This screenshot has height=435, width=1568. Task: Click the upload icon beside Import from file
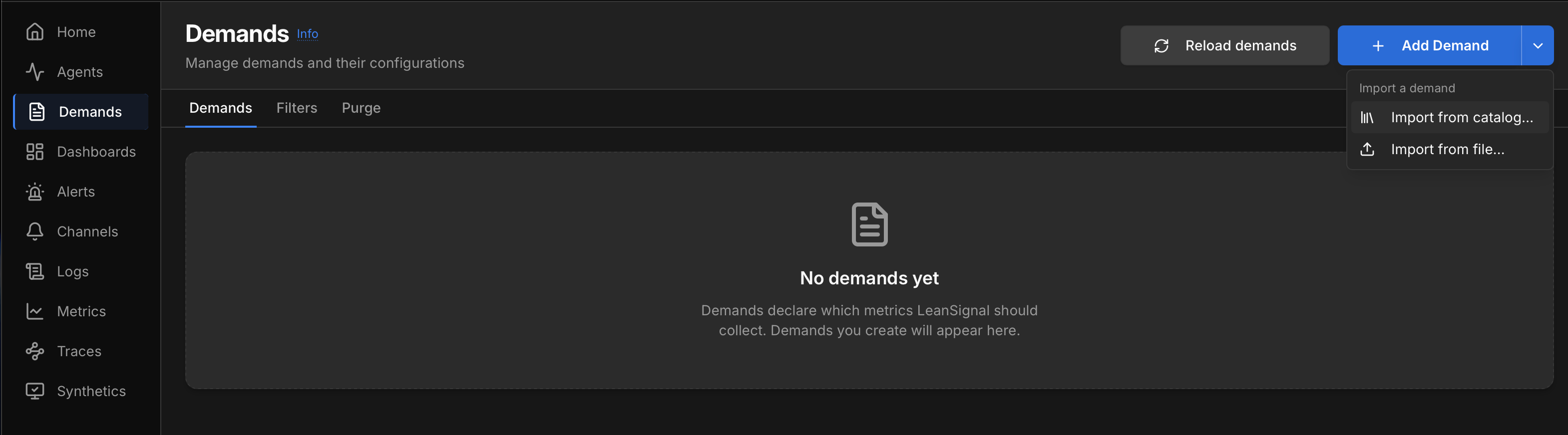point(1367,149)
